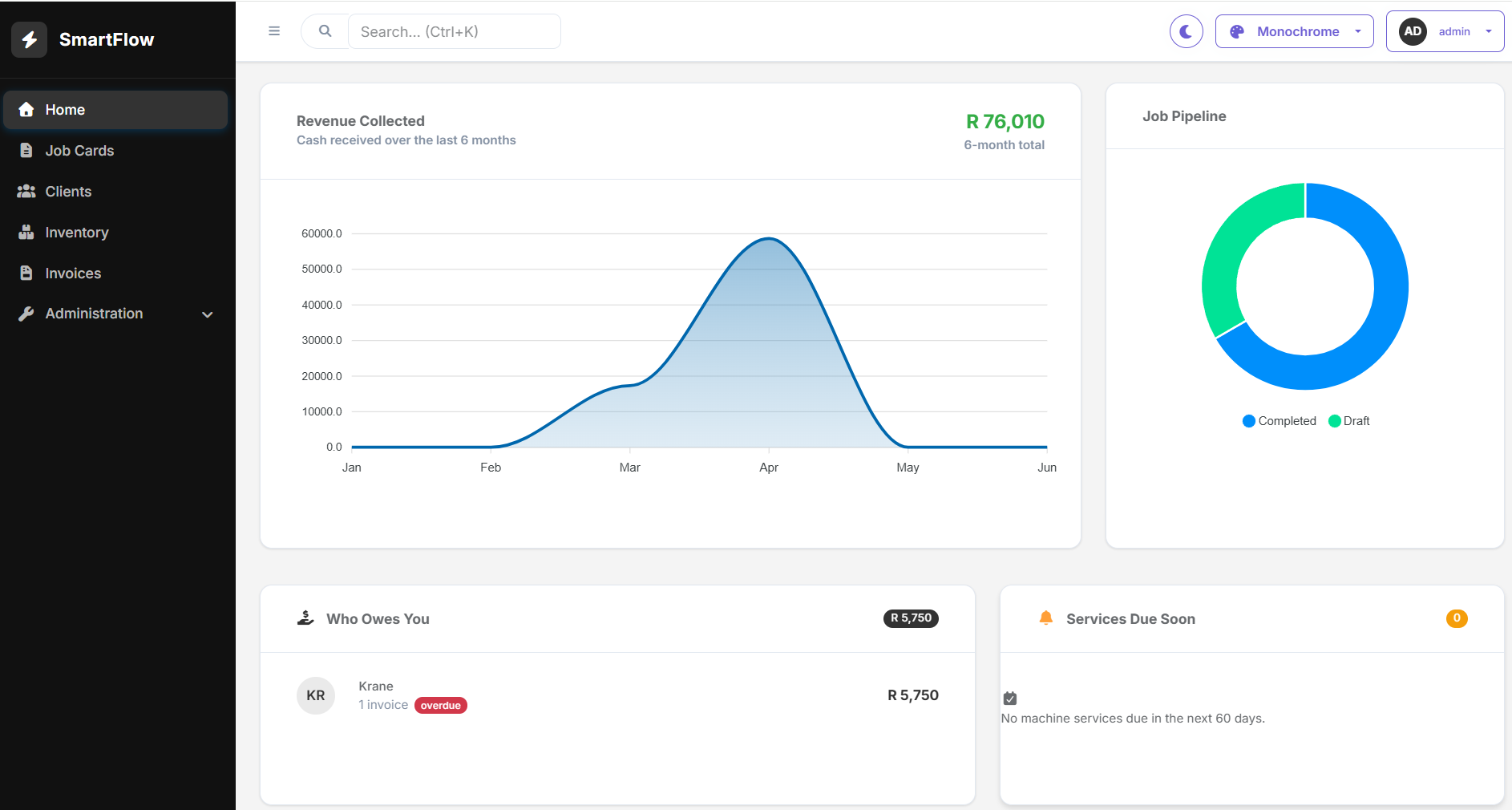Screen dimensions: 1512x810
Task: Click the R 5,750 total badge
Action: tap(911, 618)
